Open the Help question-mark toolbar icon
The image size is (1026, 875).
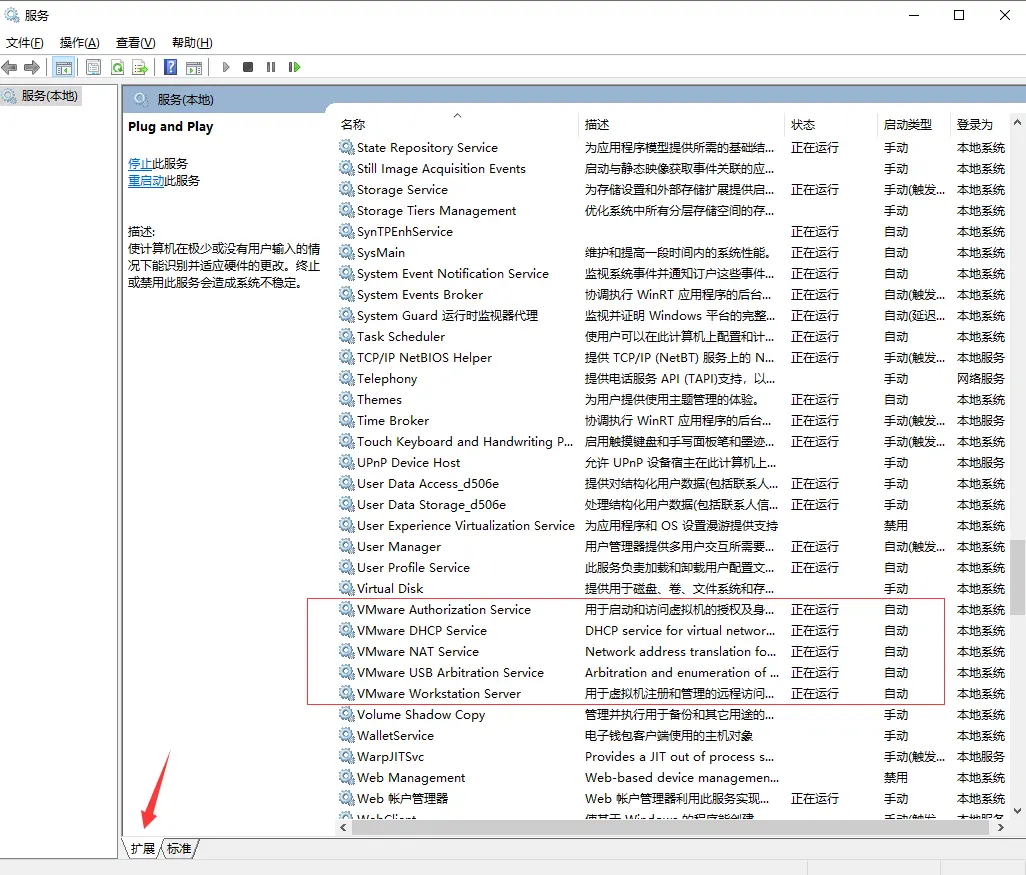pos(170,67)
